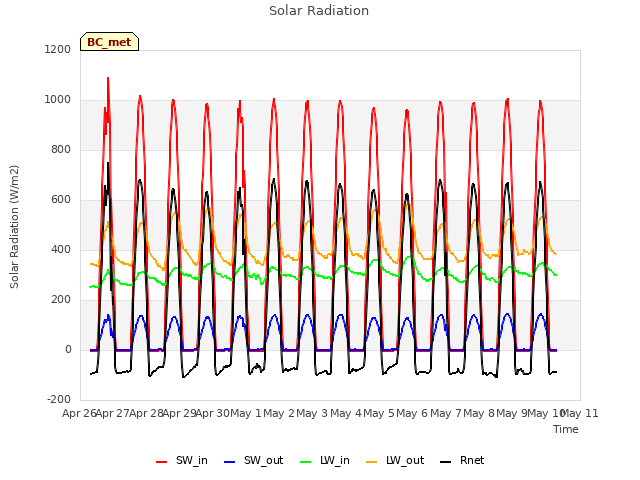Click the 200 y-axis tick label
Screen dimensions: 640x480
61,300
